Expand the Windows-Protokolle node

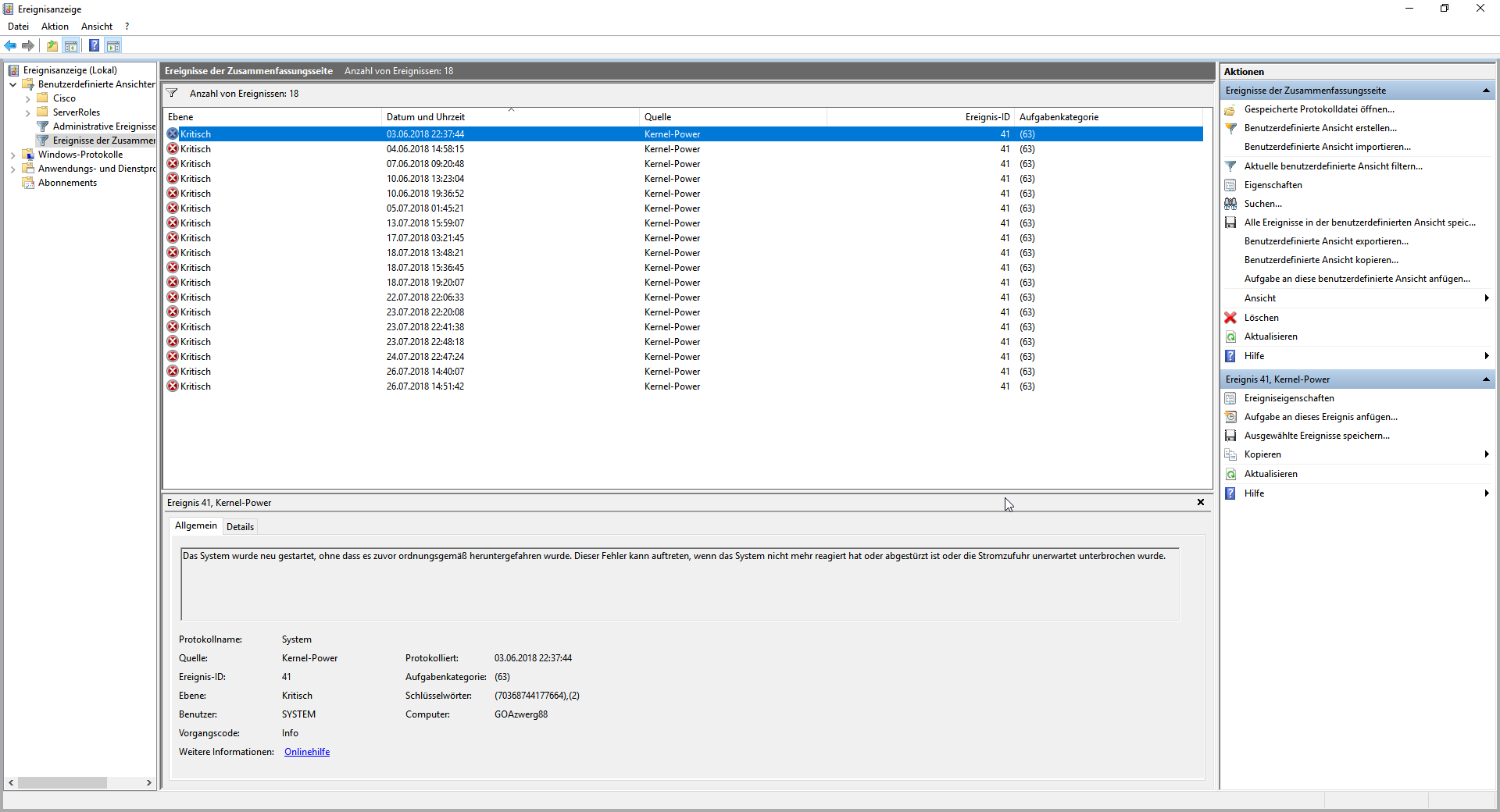click(13, 155)
